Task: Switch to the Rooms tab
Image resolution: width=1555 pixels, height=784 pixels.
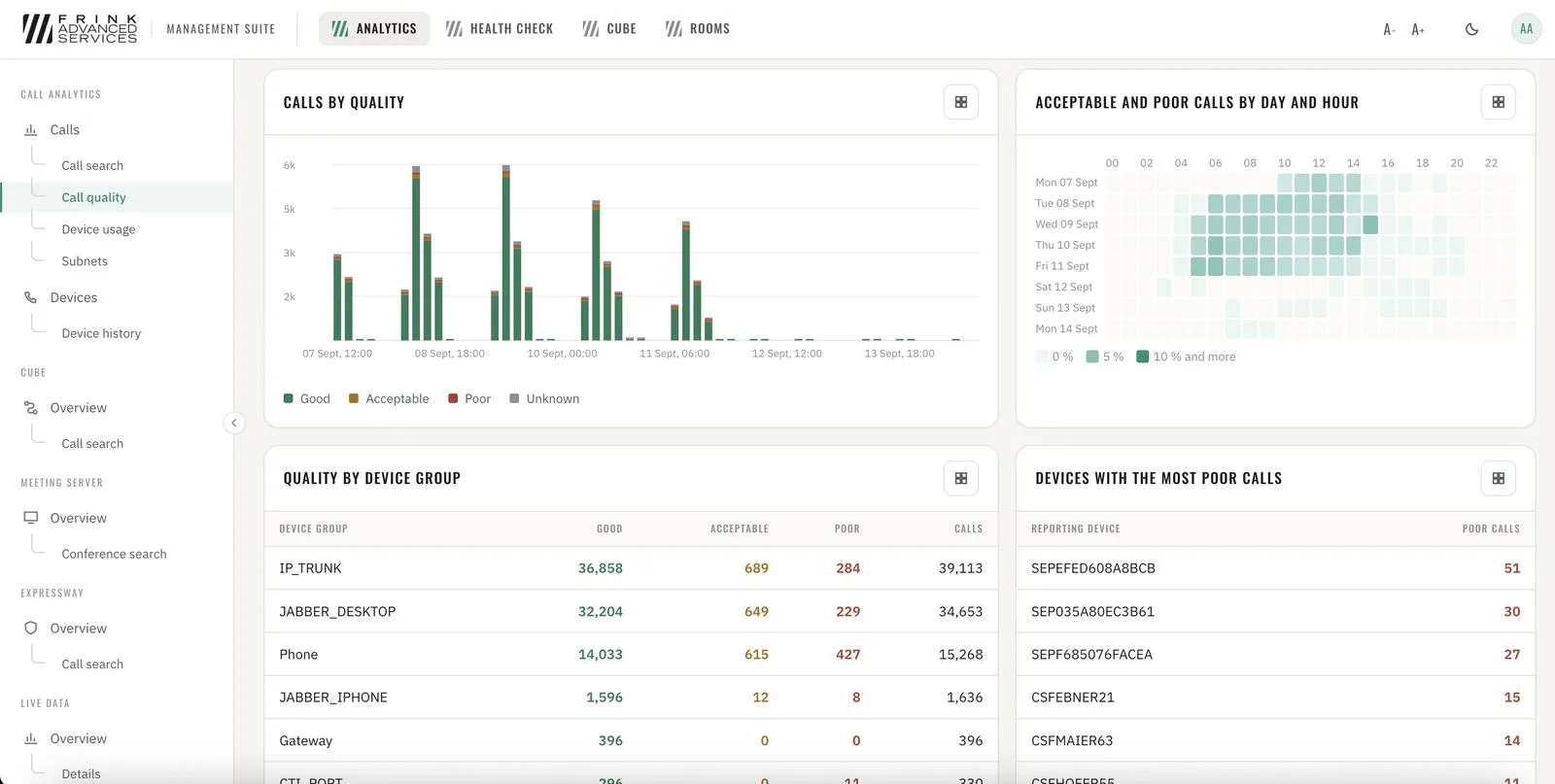Action: point(698,29)
